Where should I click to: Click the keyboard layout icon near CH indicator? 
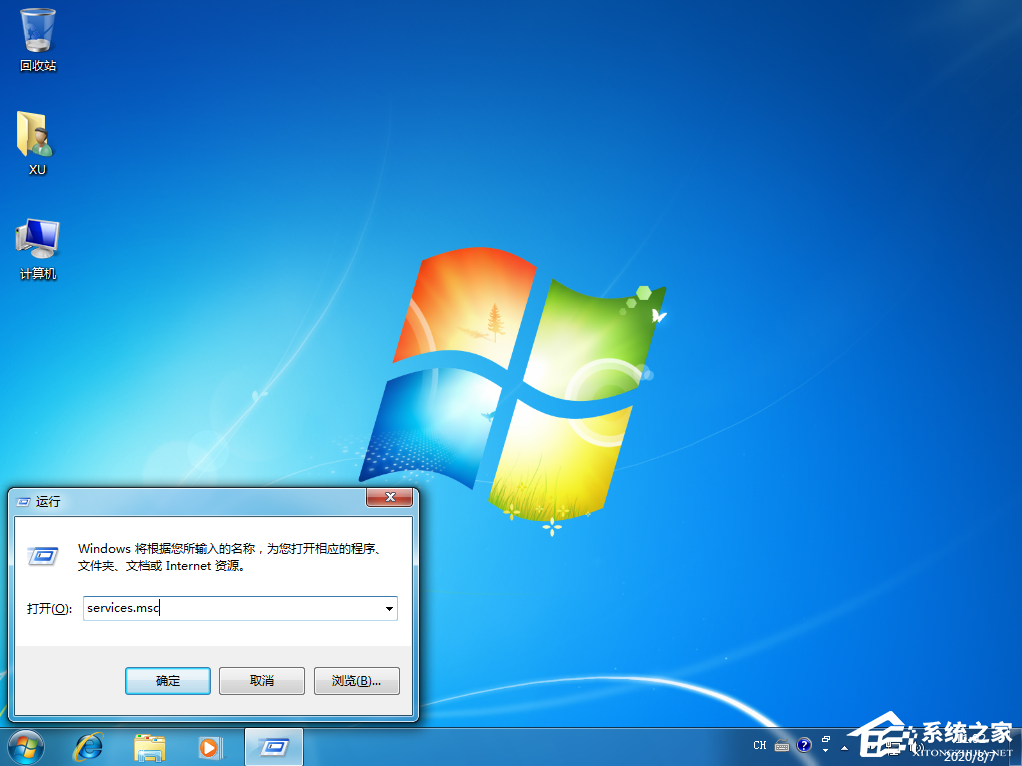(782, 745)
